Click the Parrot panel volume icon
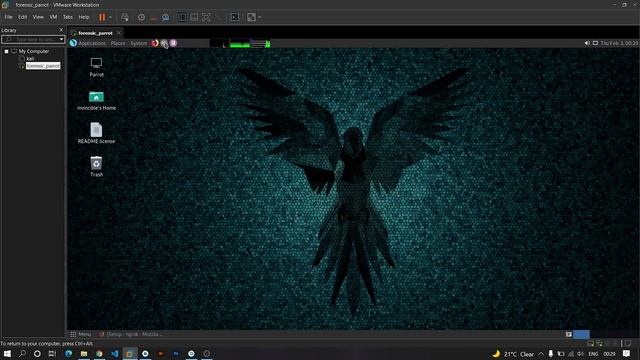This screenshot has height=360, width=640. click(x=587, y=43)
